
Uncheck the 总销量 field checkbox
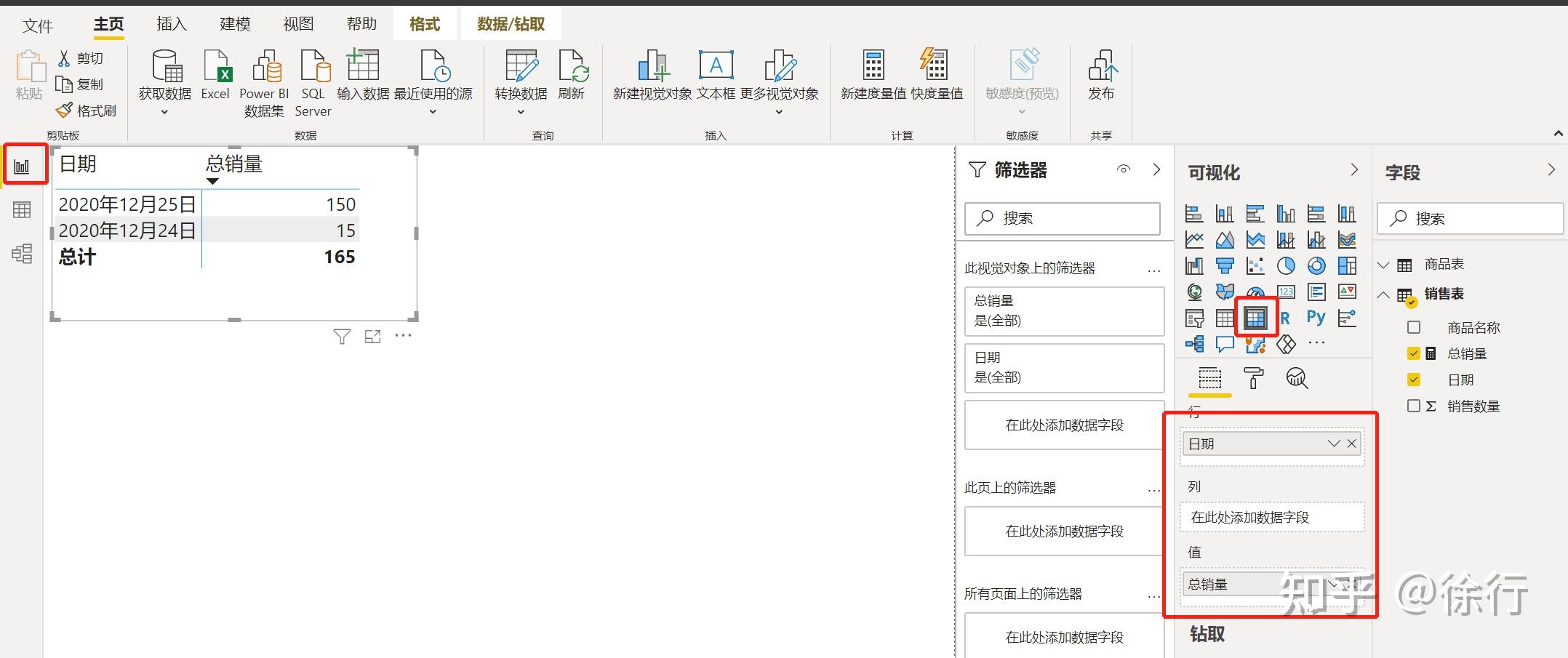(x=1414, y=353)
